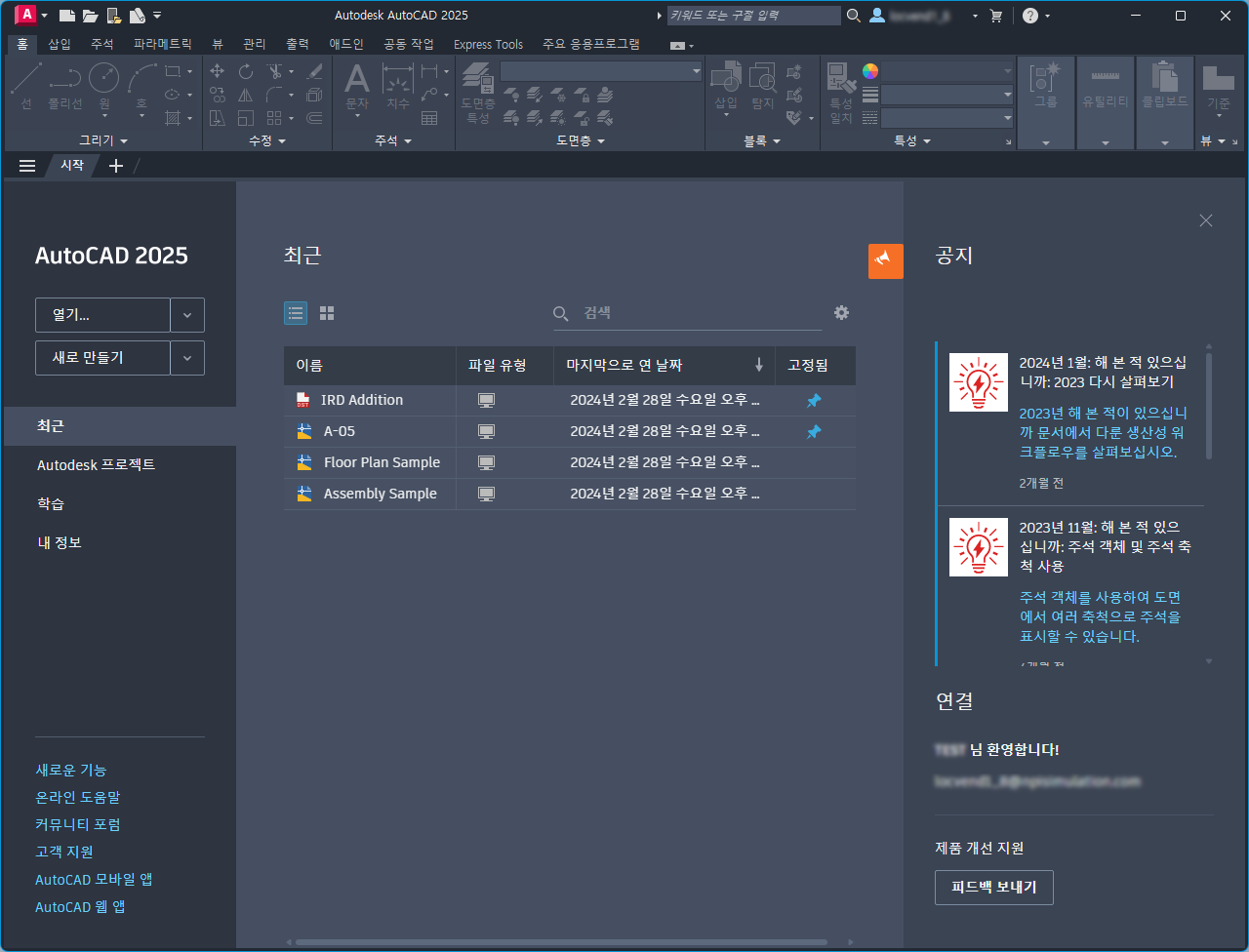
Task: Open the 온라인 도움말 (Online Help) link
Action: click(78, 798)
